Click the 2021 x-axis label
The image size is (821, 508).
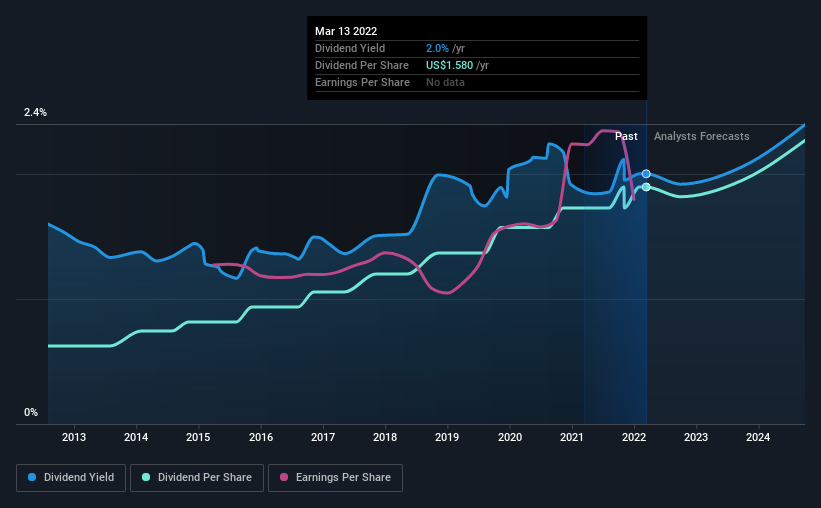(x=572, y=437)
